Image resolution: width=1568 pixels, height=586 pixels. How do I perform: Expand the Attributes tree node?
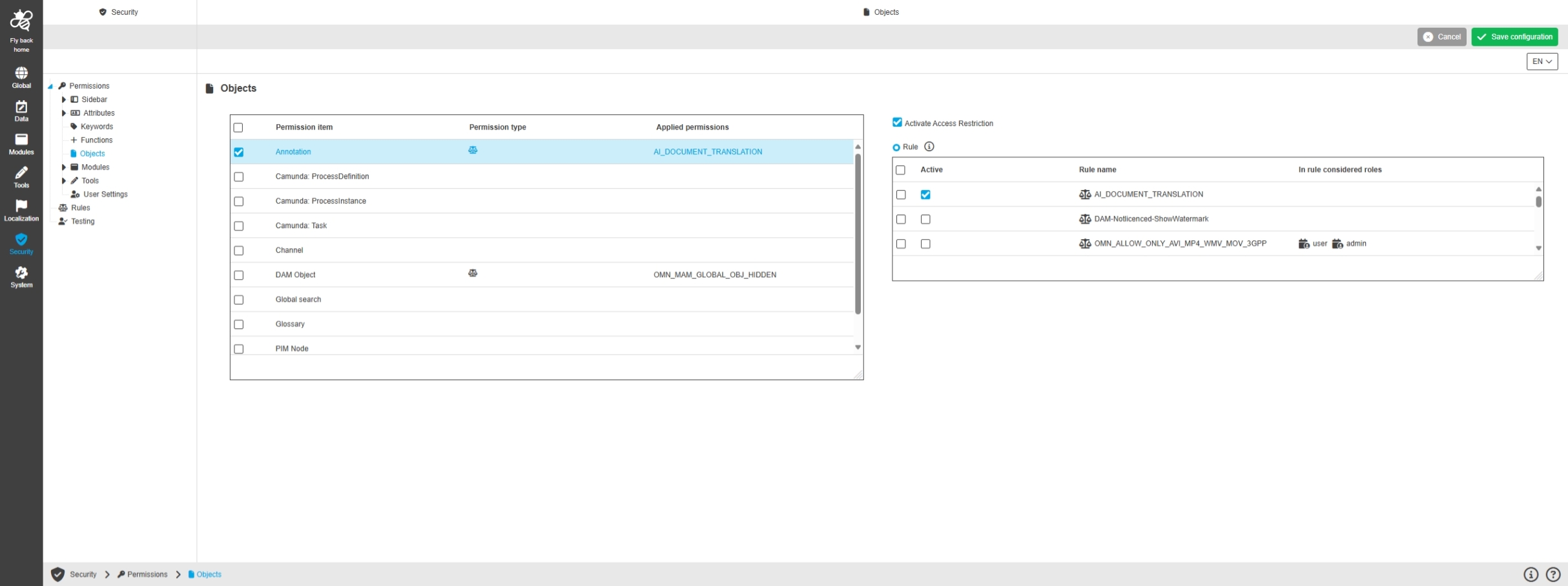coord(64,113)
